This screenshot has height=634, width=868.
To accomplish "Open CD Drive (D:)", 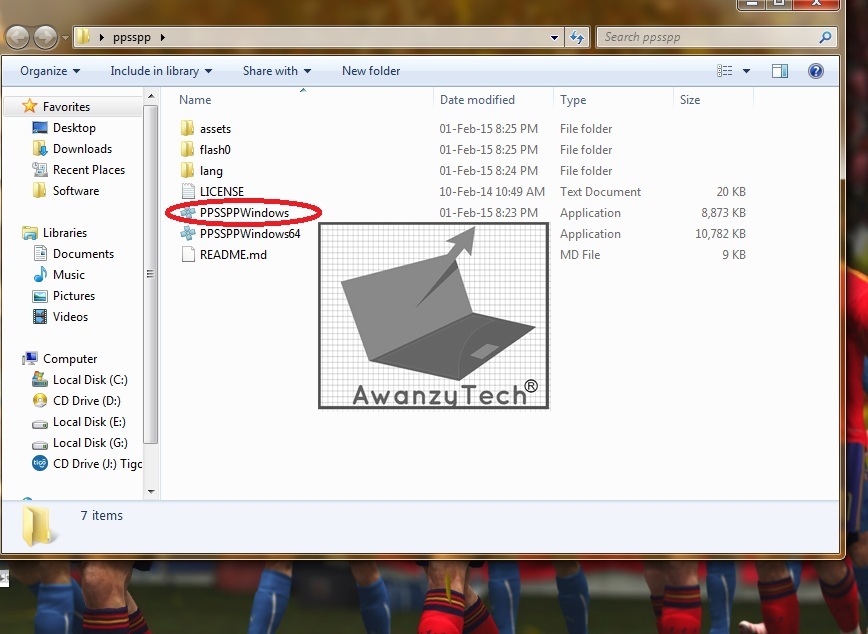I will (86, 401).
